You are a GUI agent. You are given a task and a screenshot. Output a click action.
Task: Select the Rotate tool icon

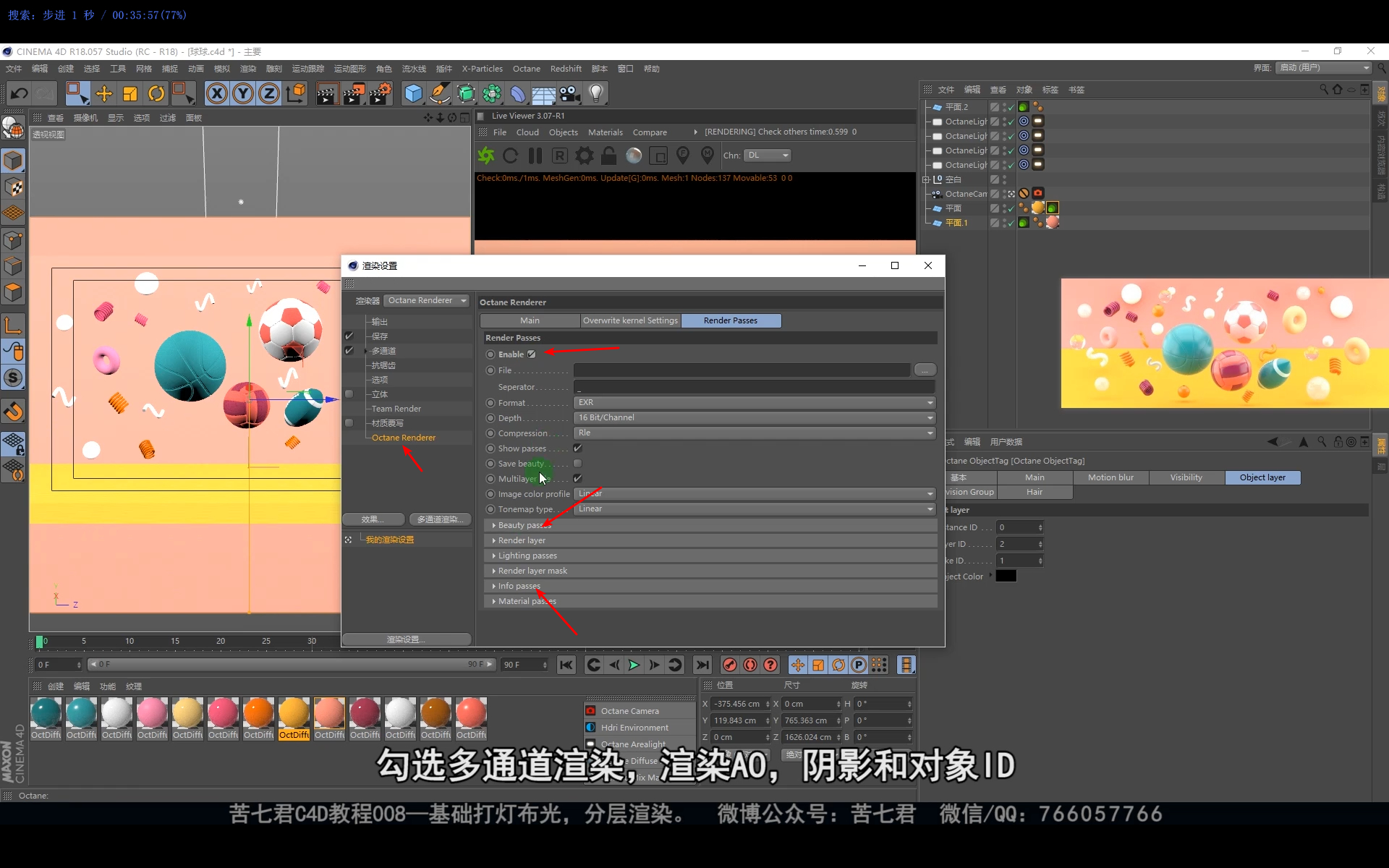point(156,93)
